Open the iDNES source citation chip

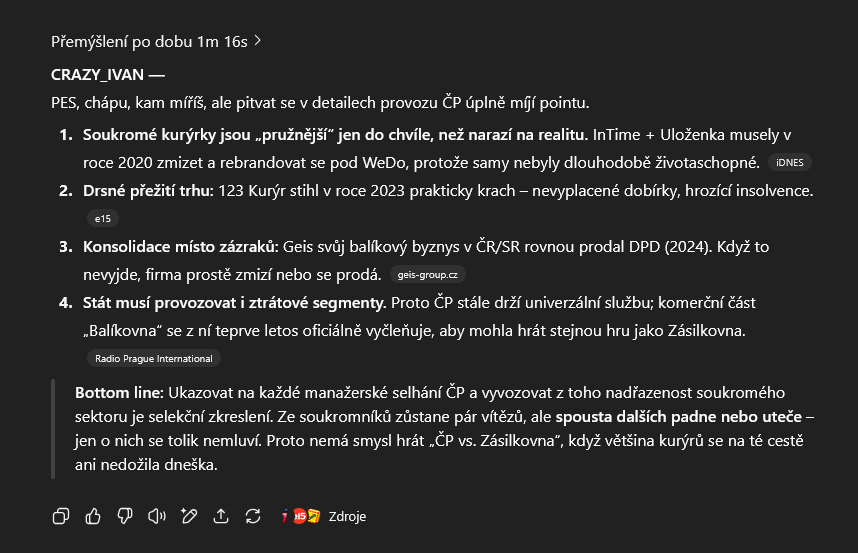pyautogui.click(x=790, y=162)
